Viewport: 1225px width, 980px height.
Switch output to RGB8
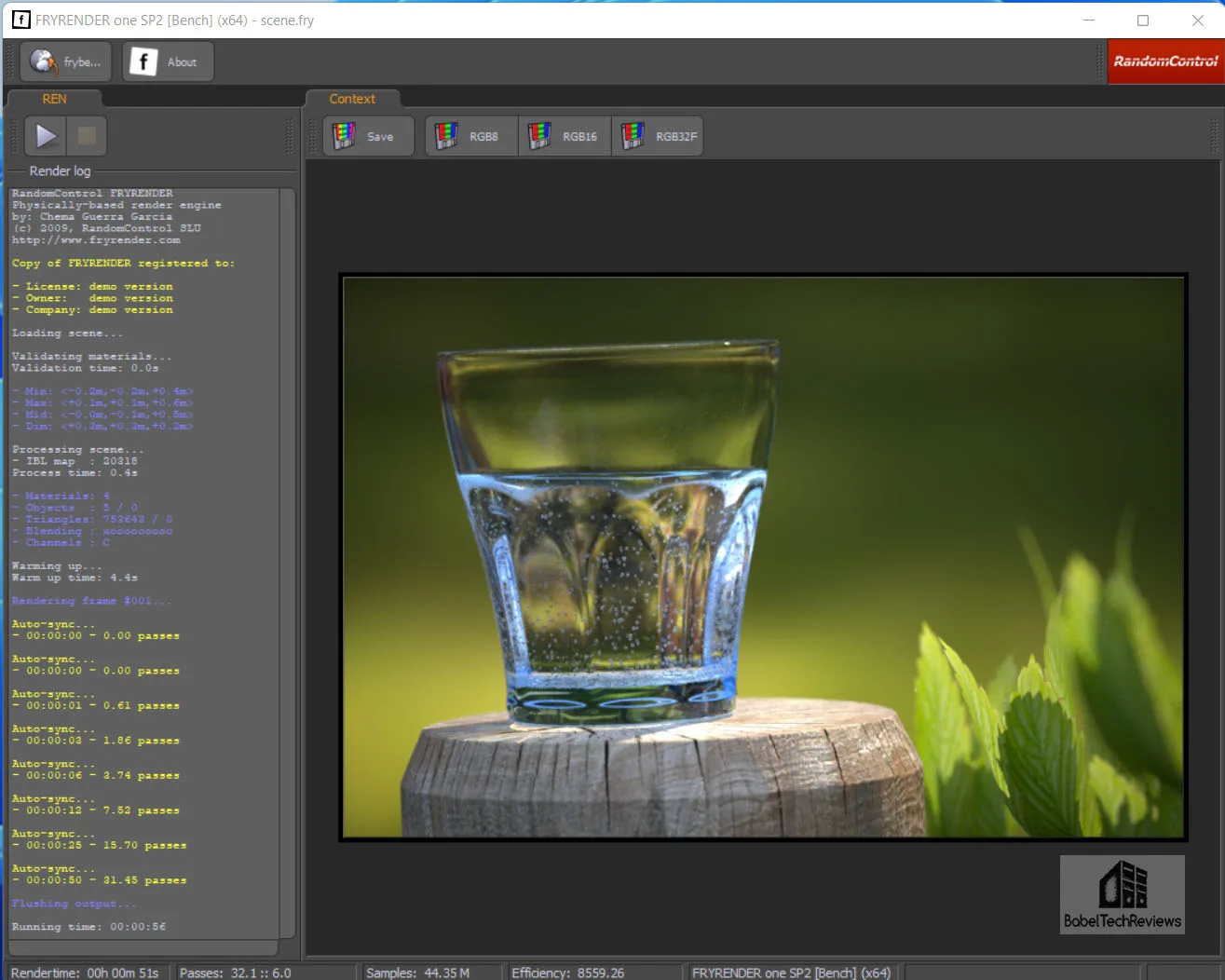(471, 136)
